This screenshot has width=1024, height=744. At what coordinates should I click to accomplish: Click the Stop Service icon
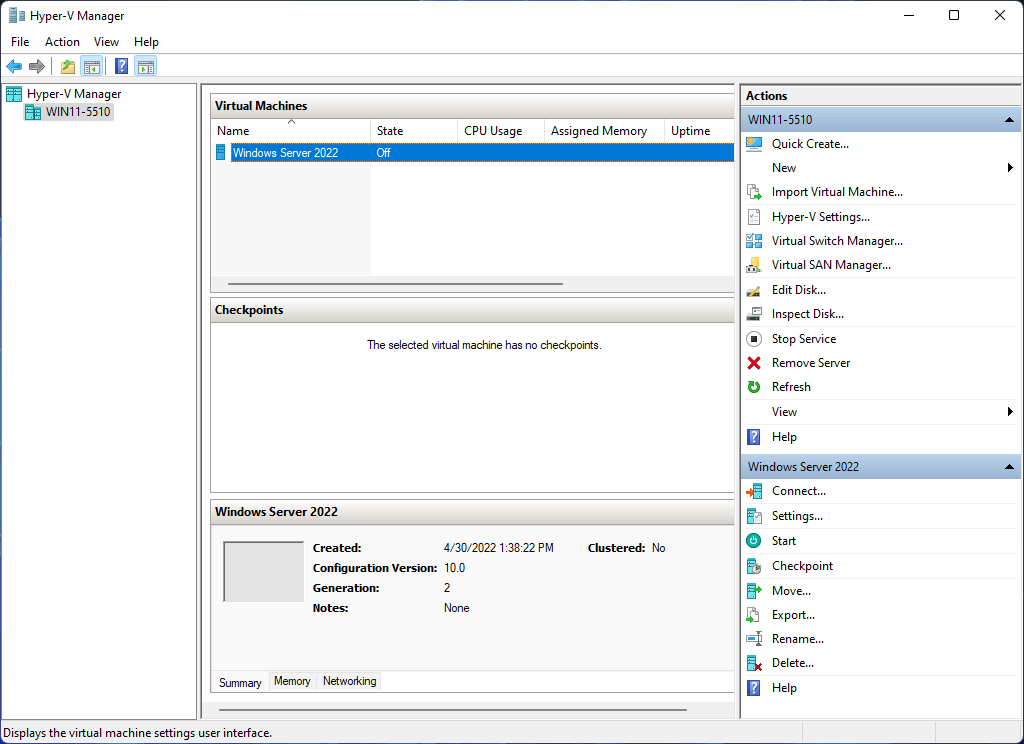pos(754,339)
